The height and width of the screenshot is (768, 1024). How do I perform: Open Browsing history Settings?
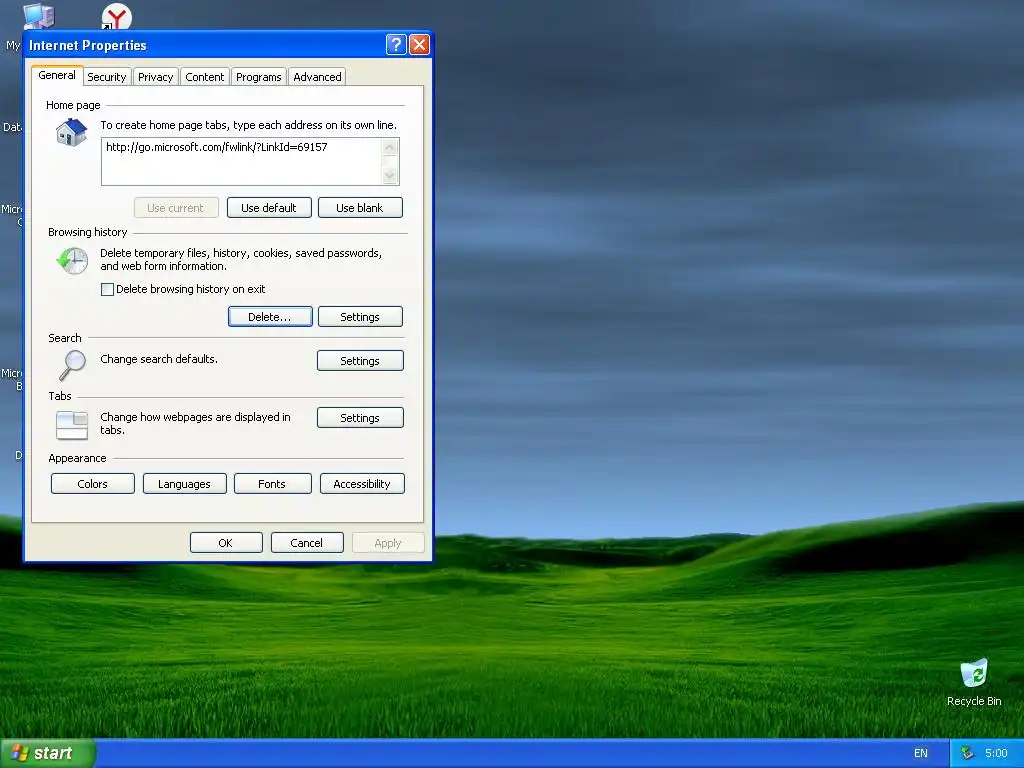[x=360, y=317]
